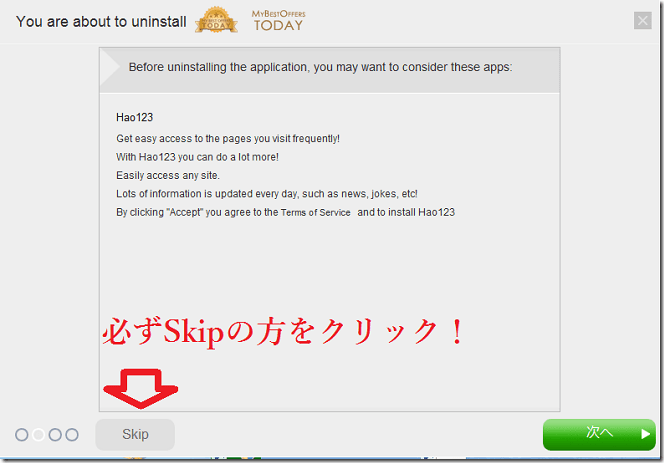The image size is (664, 463).
Task: Click the Hao123 offer title
Action: pyautogui.click(x=134, y=118)
